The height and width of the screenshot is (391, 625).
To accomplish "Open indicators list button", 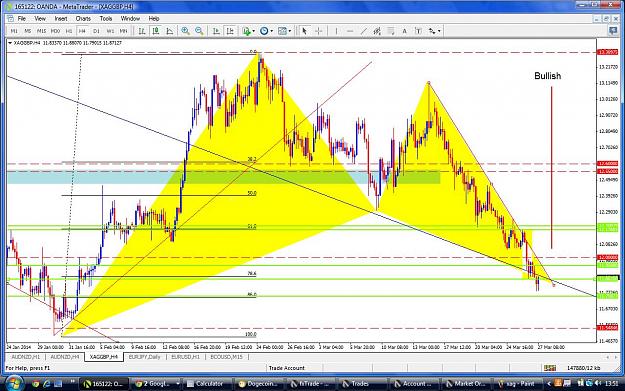I will 246,31.
